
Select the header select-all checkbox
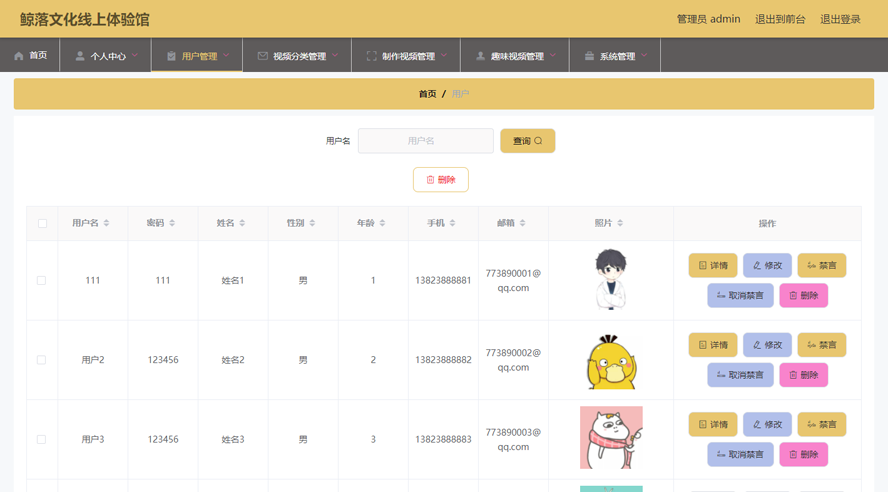42,223
